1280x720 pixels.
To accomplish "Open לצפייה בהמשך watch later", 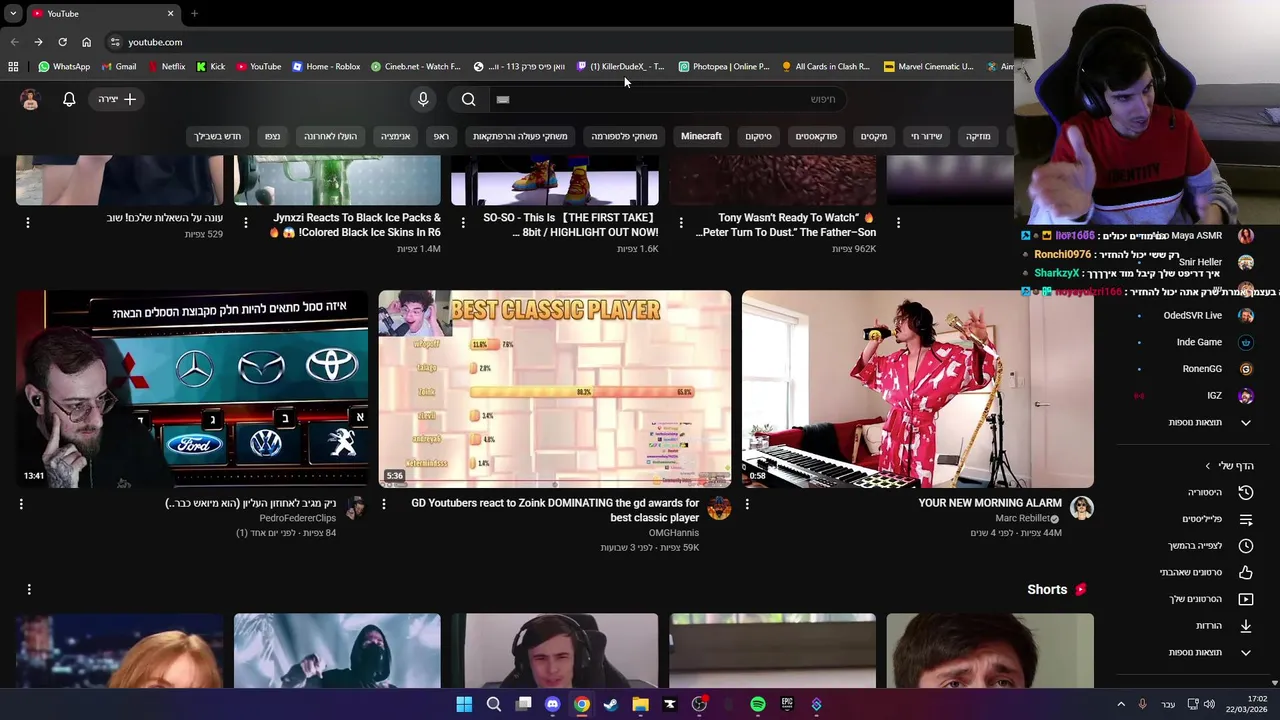I will tap(1210, 546).
